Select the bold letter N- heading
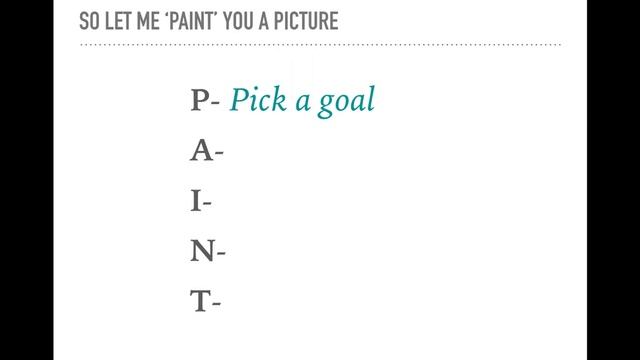The image size is (640, 360). tap(208, 251)
